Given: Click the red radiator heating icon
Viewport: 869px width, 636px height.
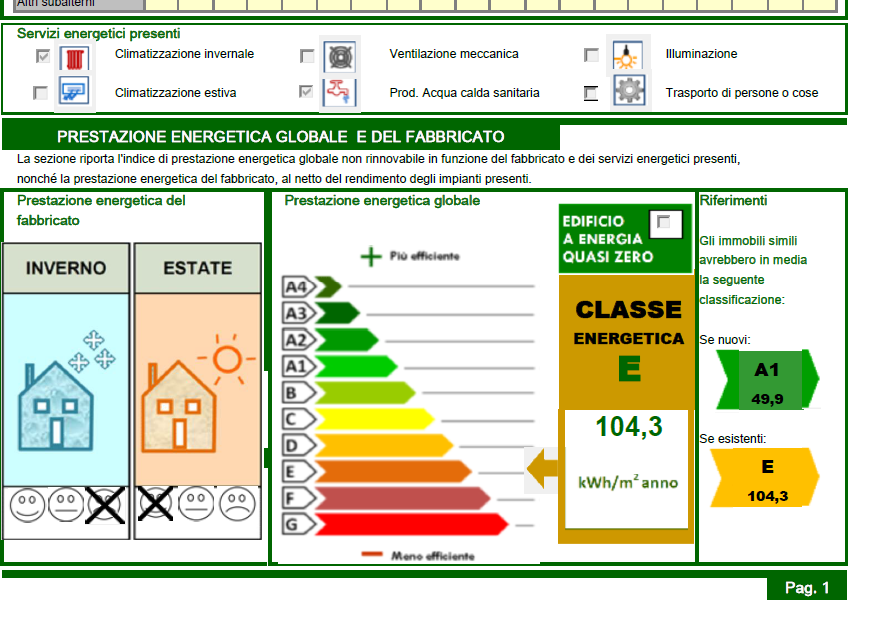Looking at the screenshot, I should point(74,57).
